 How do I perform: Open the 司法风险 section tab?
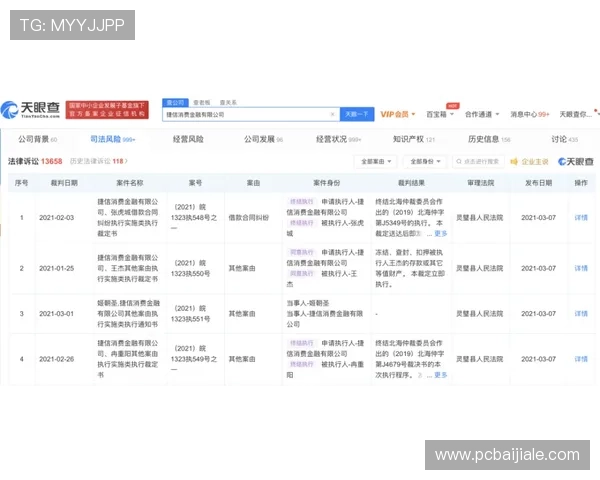click(x=112, y=139)
